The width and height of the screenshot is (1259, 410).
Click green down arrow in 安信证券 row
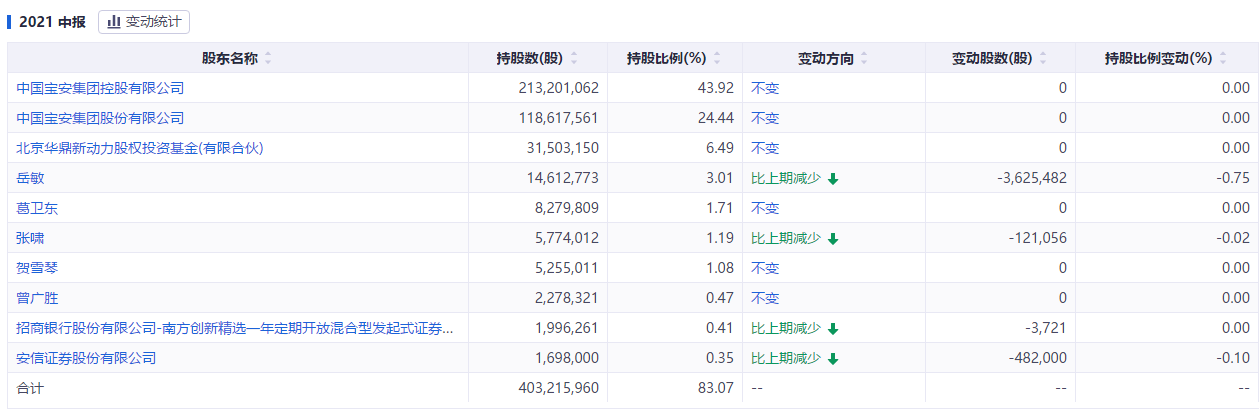click(x=833, y=359)
